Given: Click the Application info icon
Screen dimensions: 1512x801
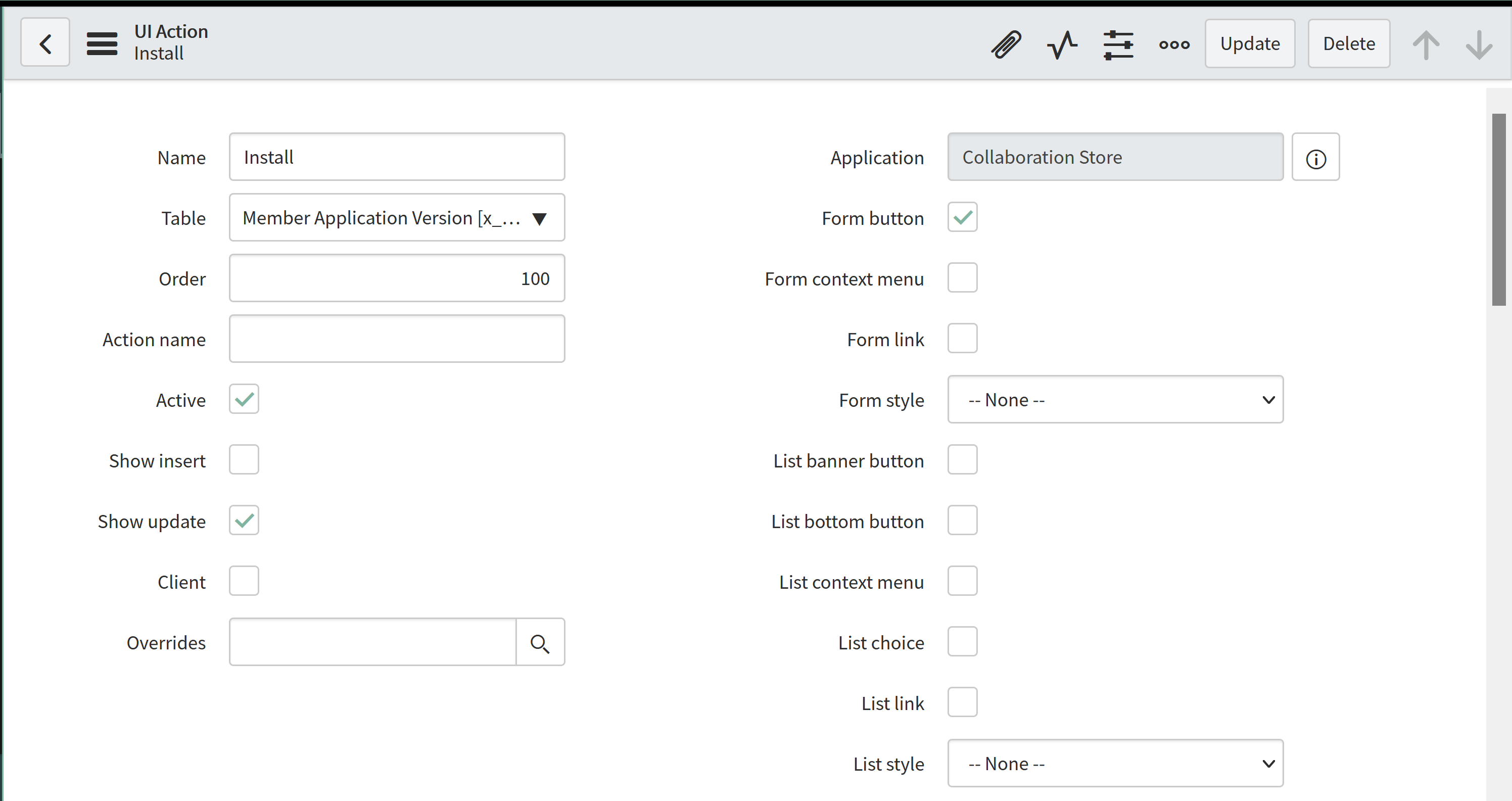Looking at the screenshot, I should [1315, 158].
